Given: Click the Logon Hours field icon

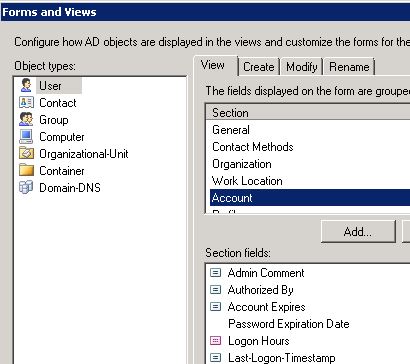Looking at the screenshot, I should click(x=216, y=341).
